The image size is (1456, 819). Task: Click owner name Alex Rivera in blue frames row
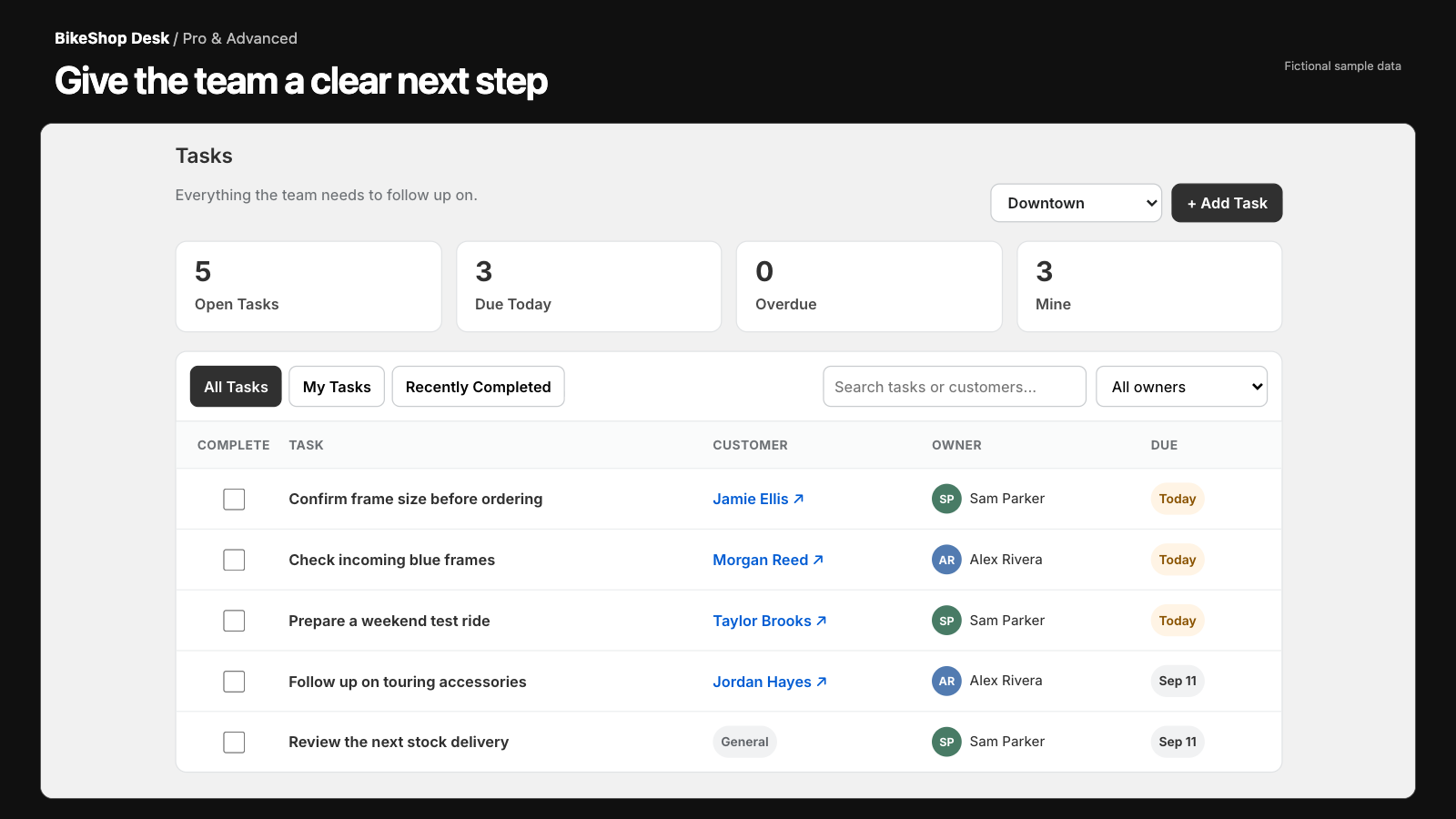[x=1006, y=560]
